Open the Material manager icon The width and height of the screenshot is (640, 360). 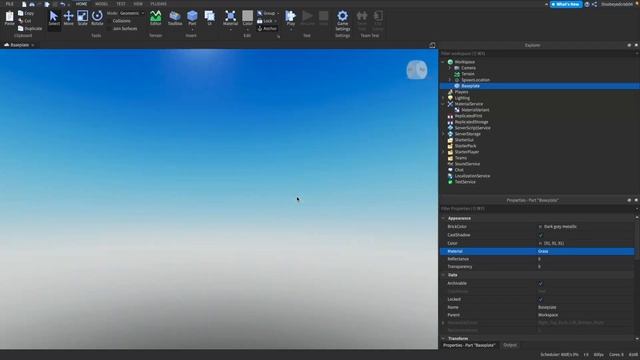(x=230, y=18)
